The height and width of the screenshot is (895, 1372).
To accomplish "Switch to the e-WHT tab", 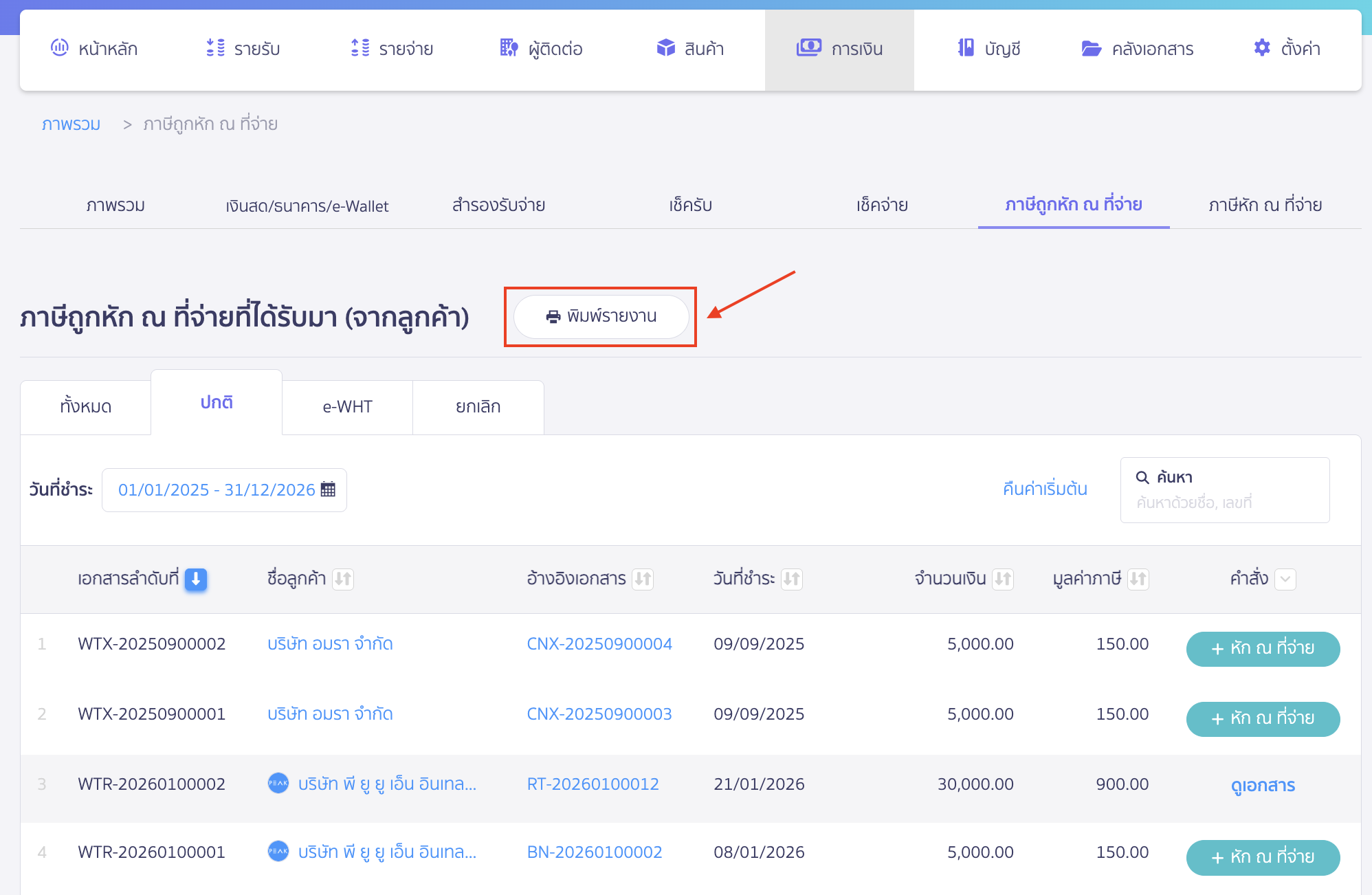I will point(347,407).
